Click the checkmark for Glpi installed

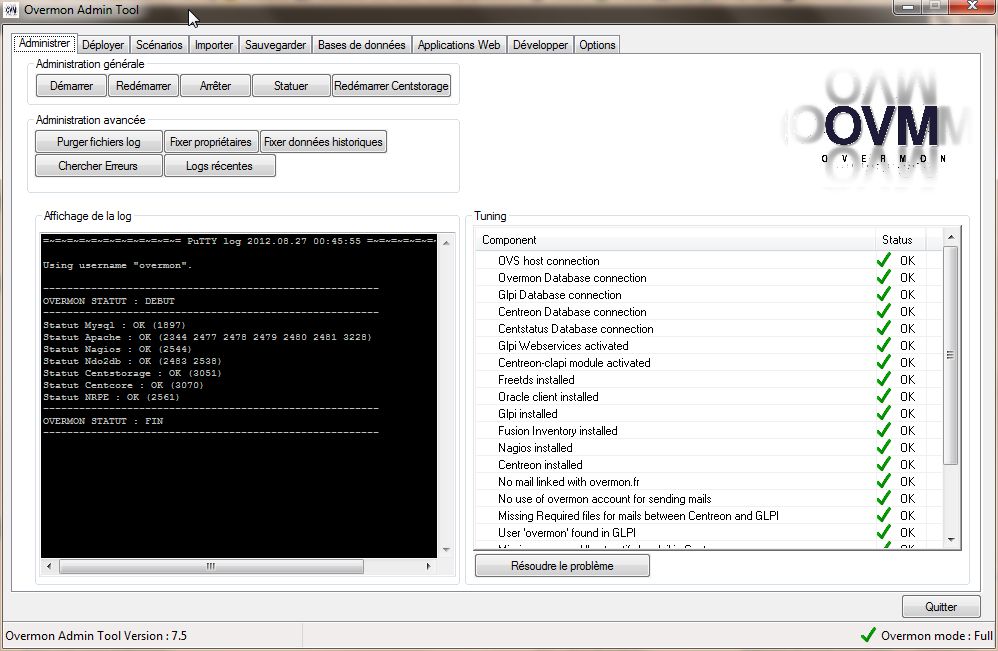click(883, 414)
